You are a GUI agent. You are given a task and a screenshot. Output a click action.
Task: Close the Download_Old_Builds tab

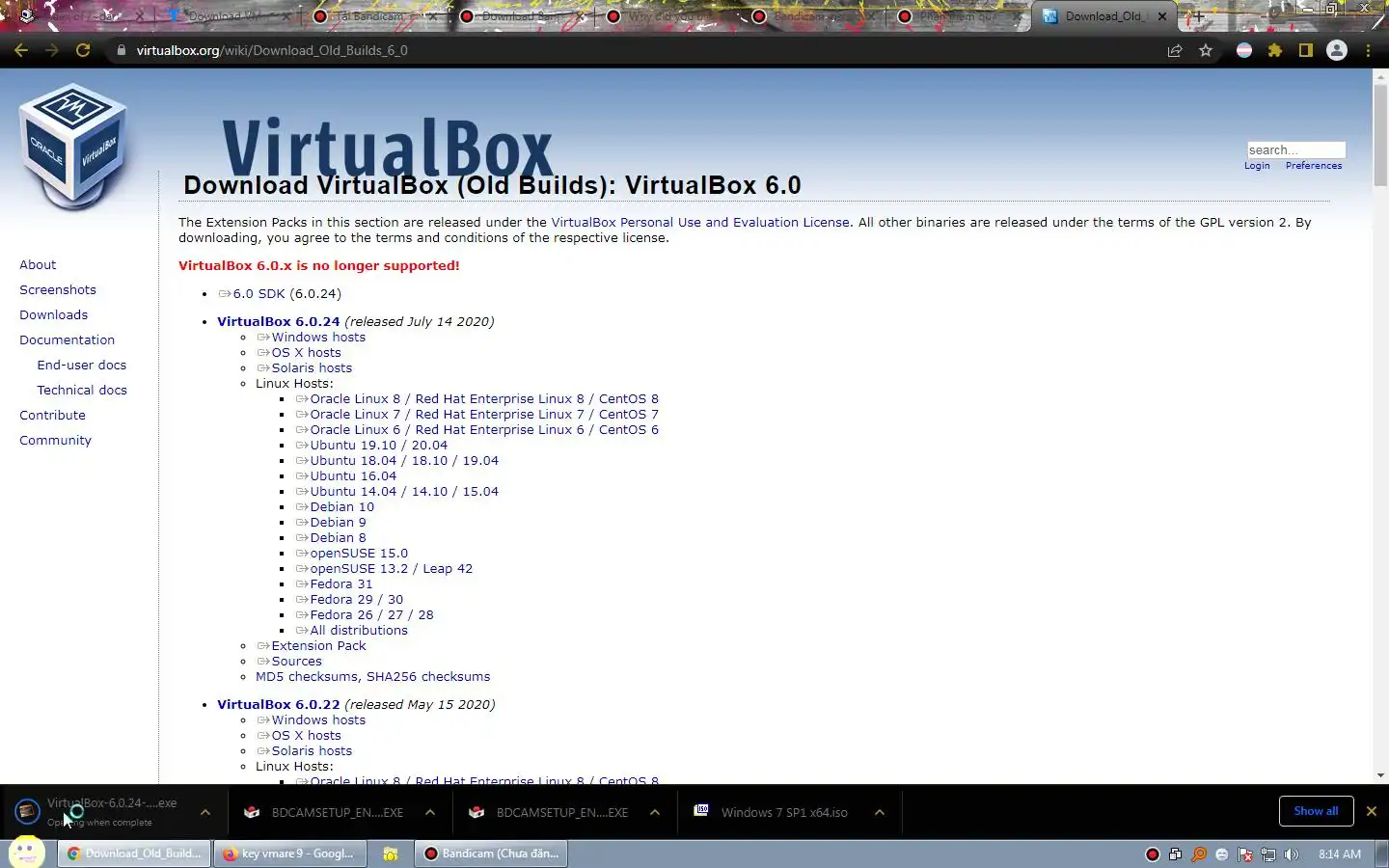click(1162, 16)
